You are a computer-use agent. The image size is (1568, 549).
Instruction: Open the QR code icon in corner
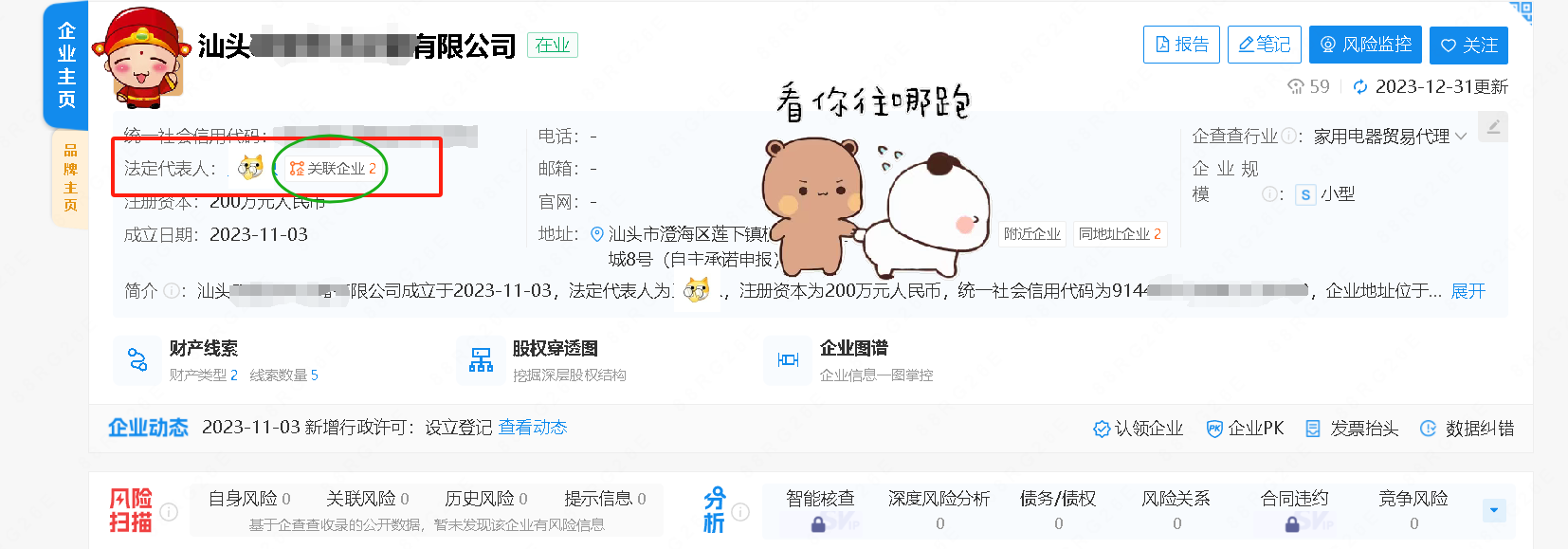[x=1520, y=11]
